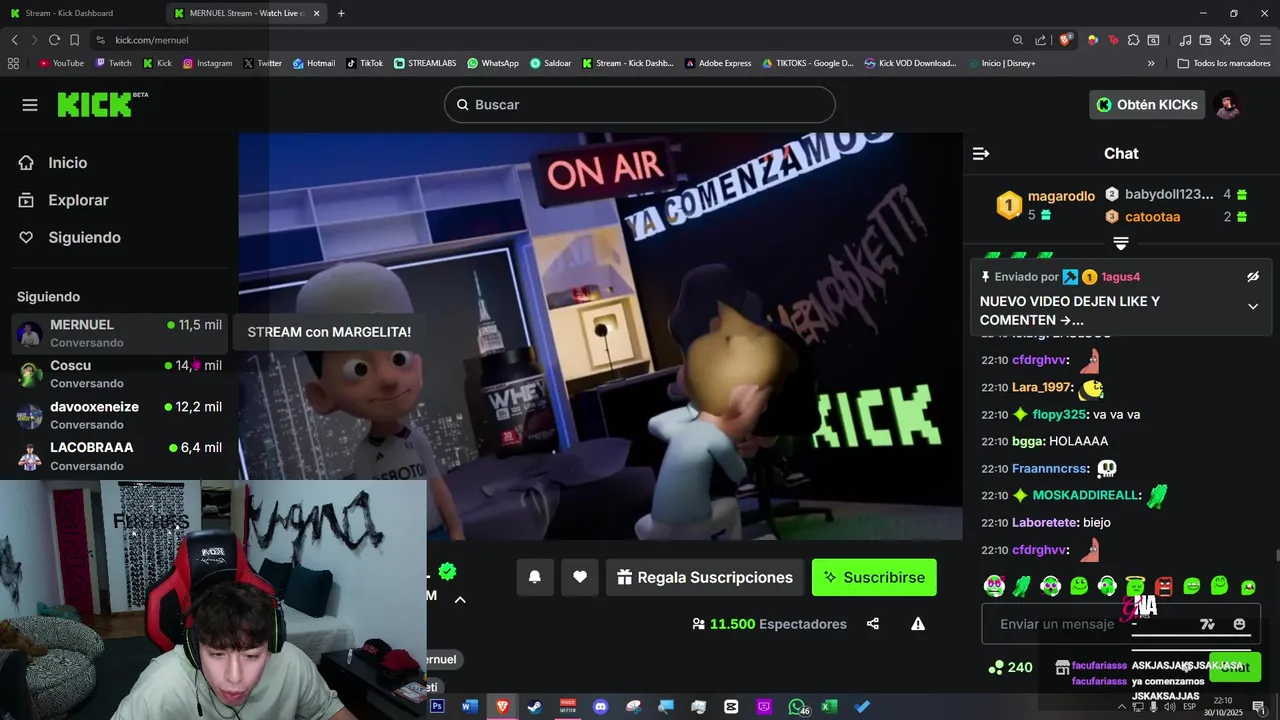Open the STREAMLABS bookmark
Image resolution: width=1280 pixels, height=720 pixels.
tap(425, 63)
